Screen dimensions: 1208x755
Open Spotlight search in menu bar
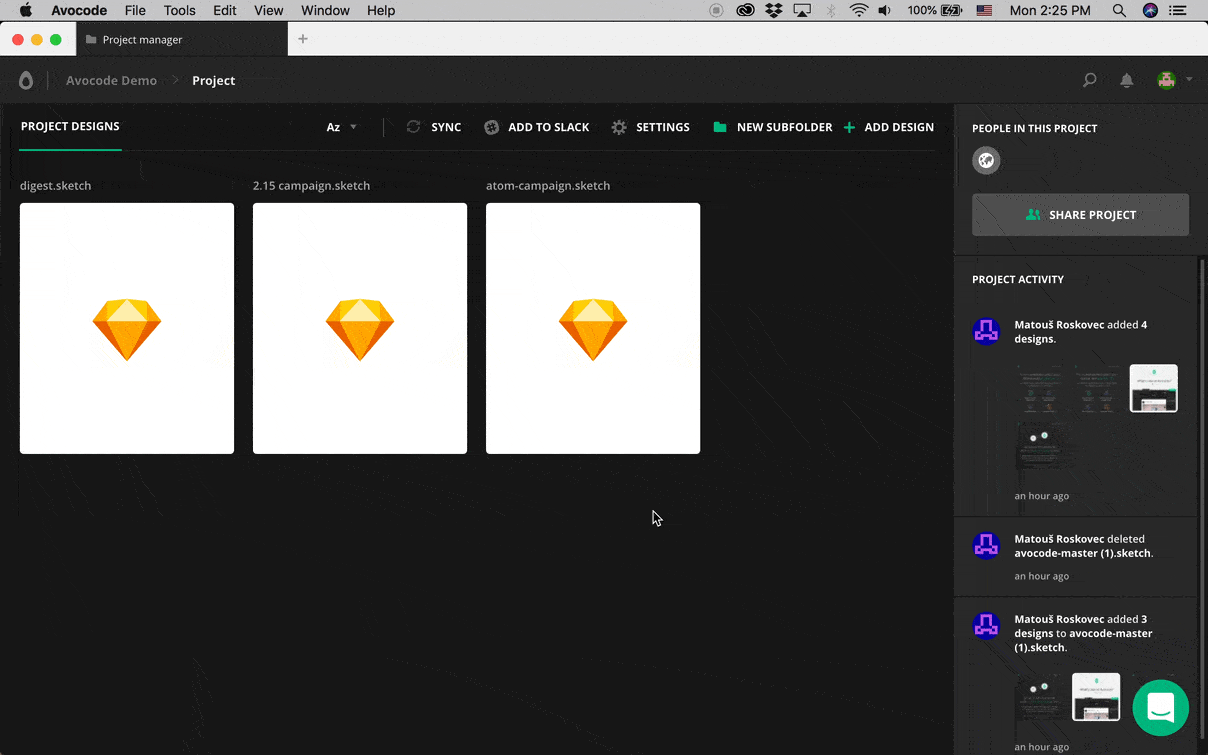pos(1119,10)
